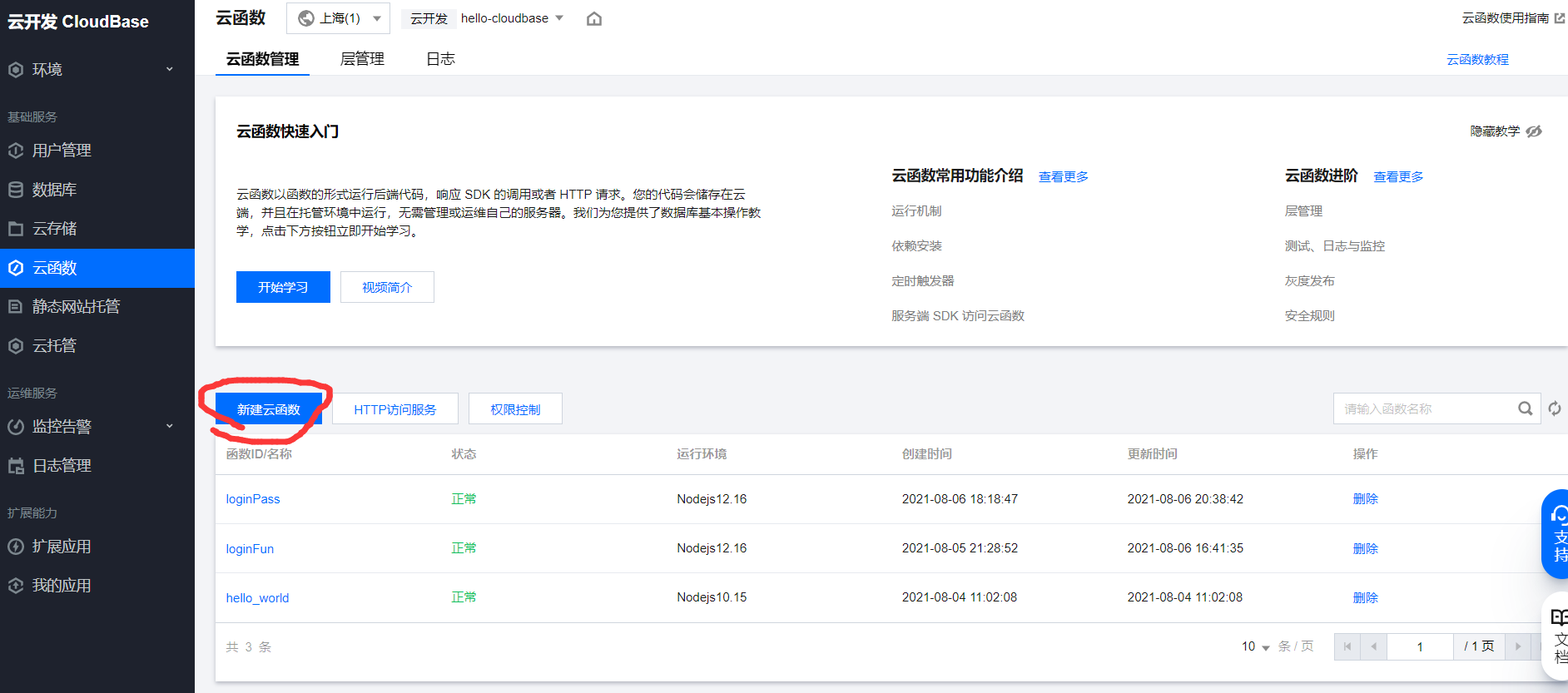The width and height of the screenshot is (1568, 693).
Task: Open the 10 条/页 page size dropdown
Action: pyautogui.click(x=1255, y=646)
